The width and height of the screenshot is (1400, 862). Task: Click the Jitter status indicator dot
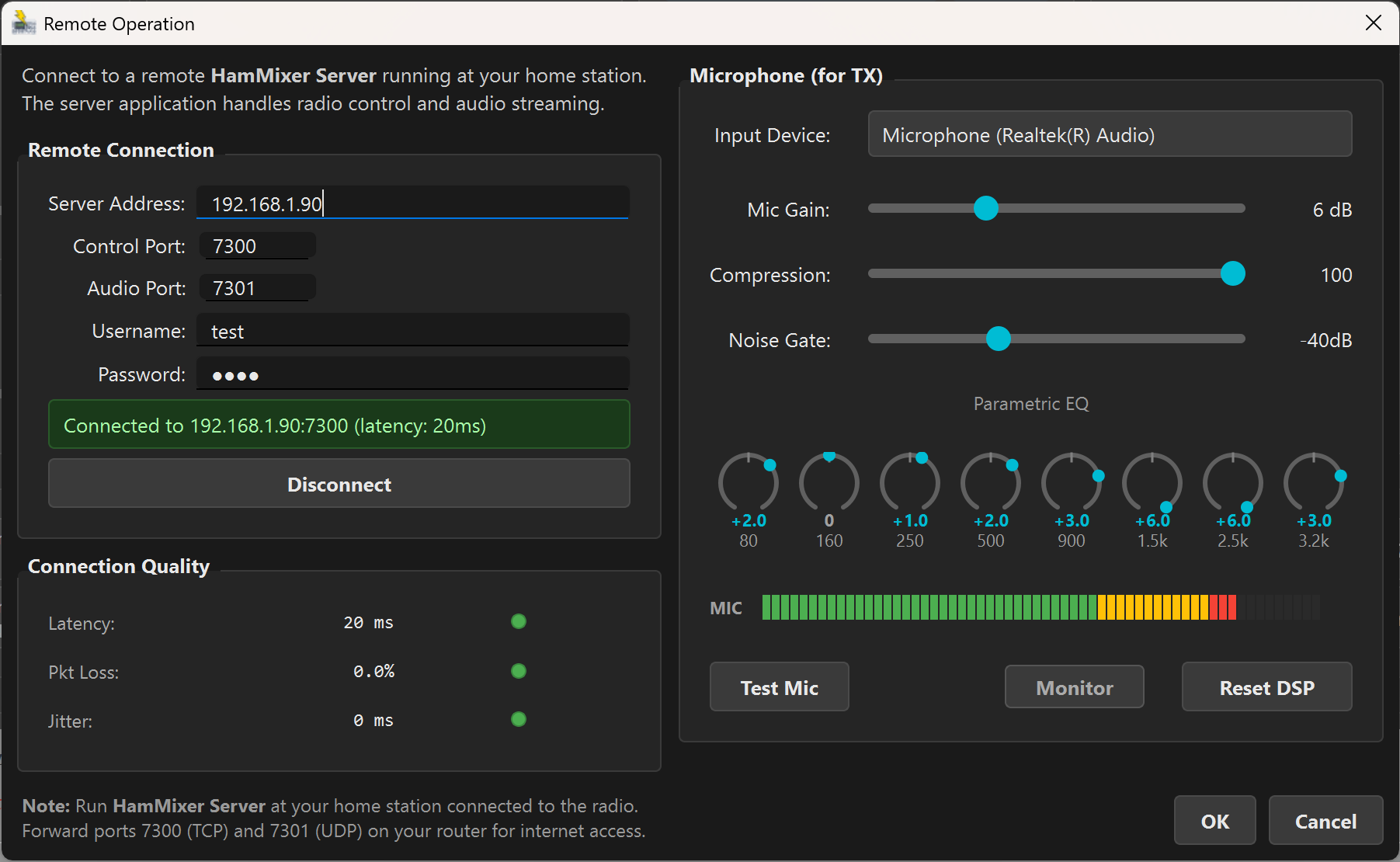coord(518,719)
